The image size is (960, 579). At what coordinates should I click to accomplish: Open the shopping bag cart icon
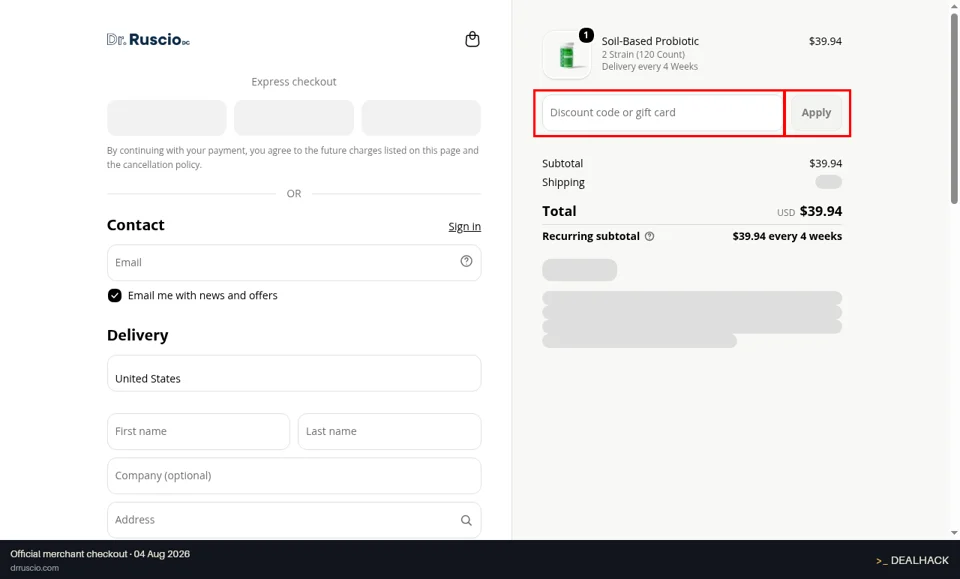click(x=472, y=39)
